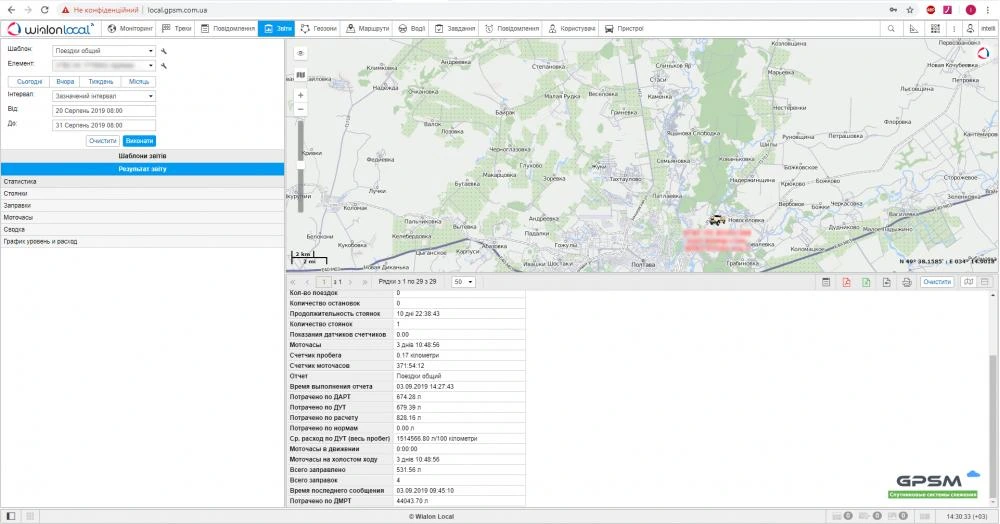Open the rows per page dropdown showing 50

pos(463,283)
